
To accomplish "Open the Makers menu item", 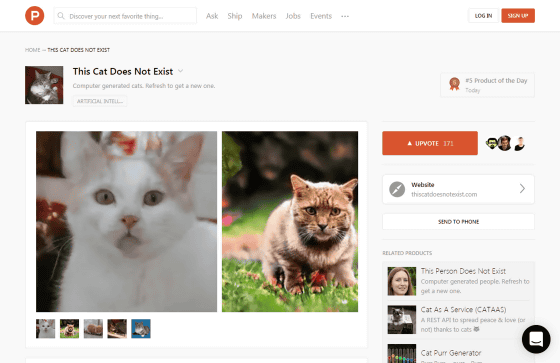I will 264,16.
